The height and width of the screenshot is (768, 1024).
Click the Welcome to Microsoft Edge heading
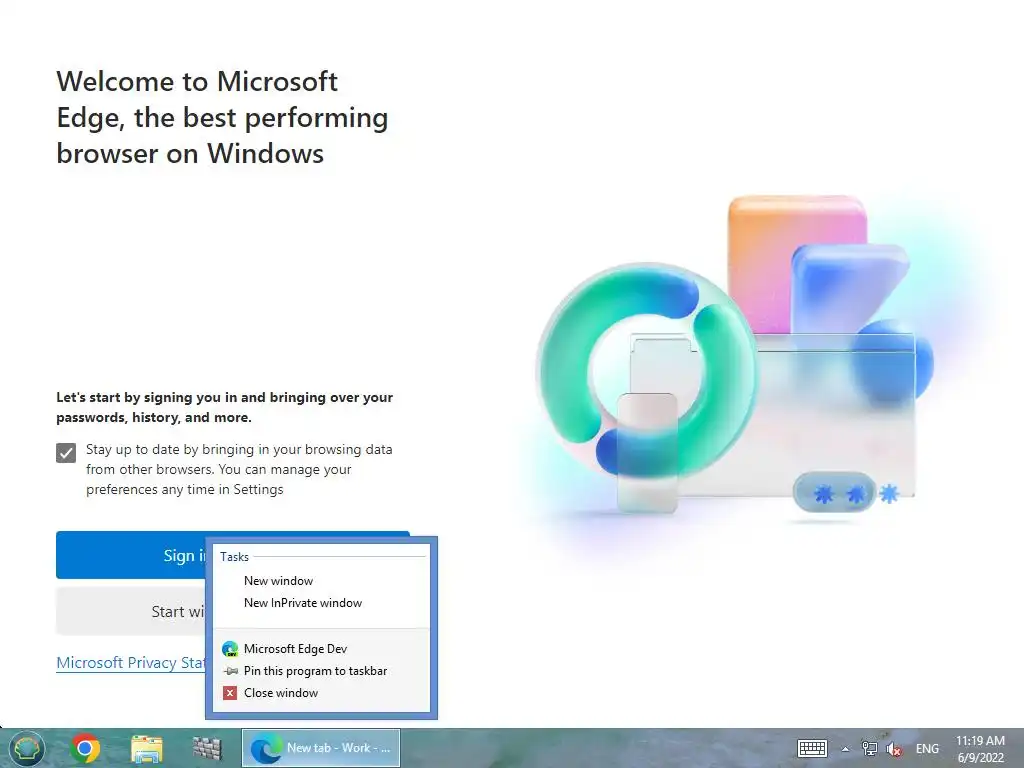(x=222, y=118)
